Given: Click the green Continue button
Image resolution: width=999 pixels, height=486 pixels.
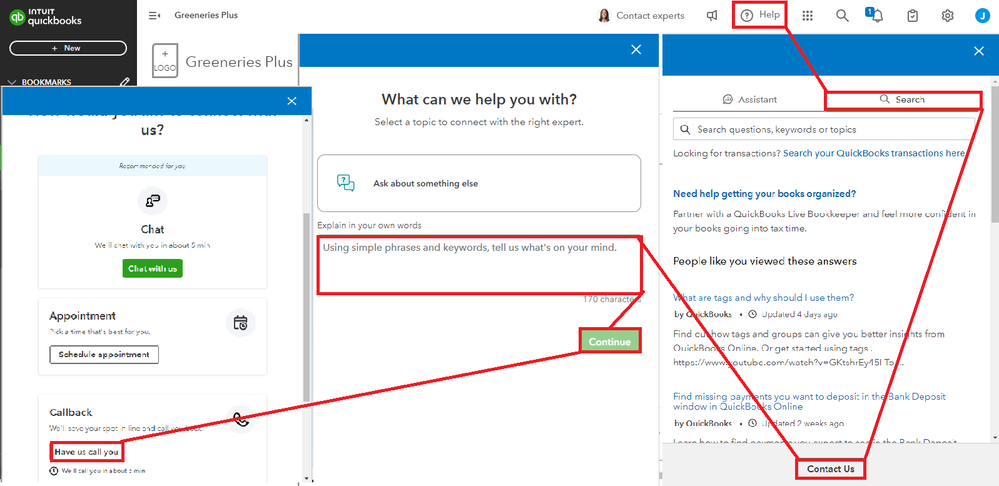Looking at the screenshot, I should point(610,341).
